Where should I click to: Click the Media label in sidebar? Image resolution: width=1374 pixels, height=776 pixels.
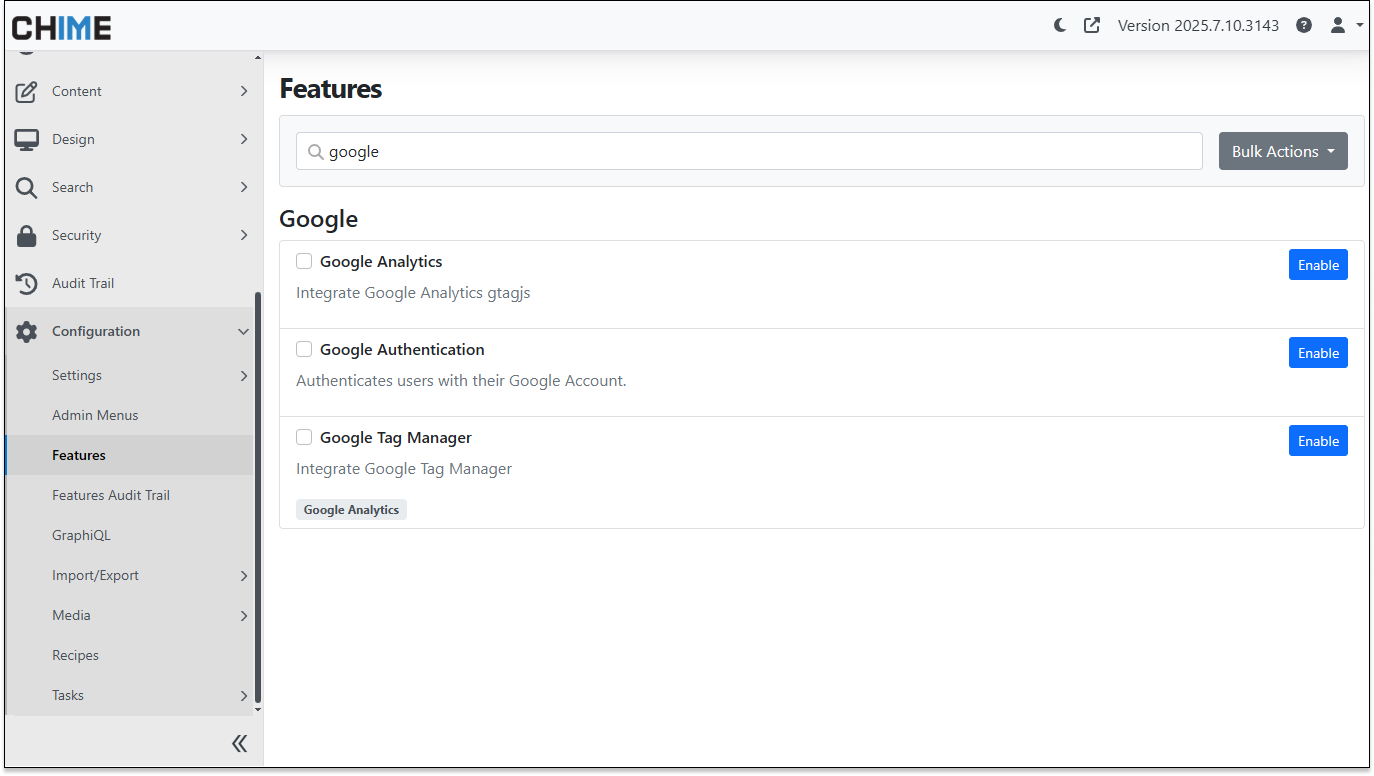[x=71, y=615]
